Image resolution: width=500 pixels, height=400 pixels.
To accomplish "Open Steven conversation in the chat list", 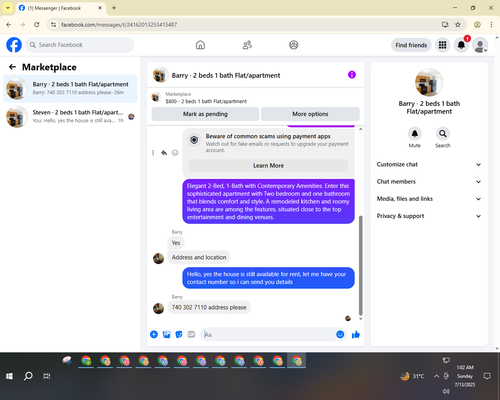I will tap(70, 117).
